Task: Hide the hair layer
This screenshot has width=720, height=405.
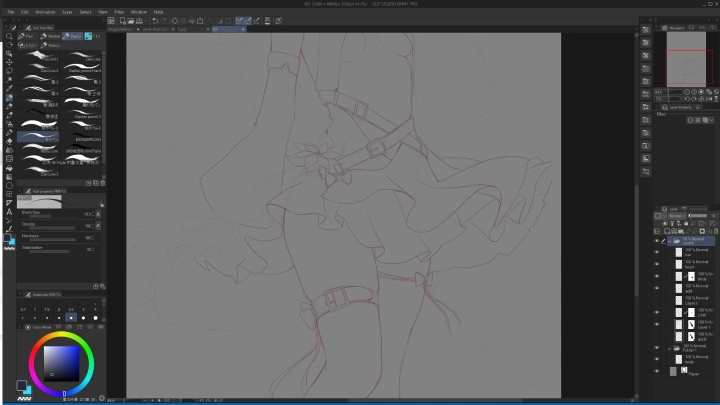Action: 656,252
